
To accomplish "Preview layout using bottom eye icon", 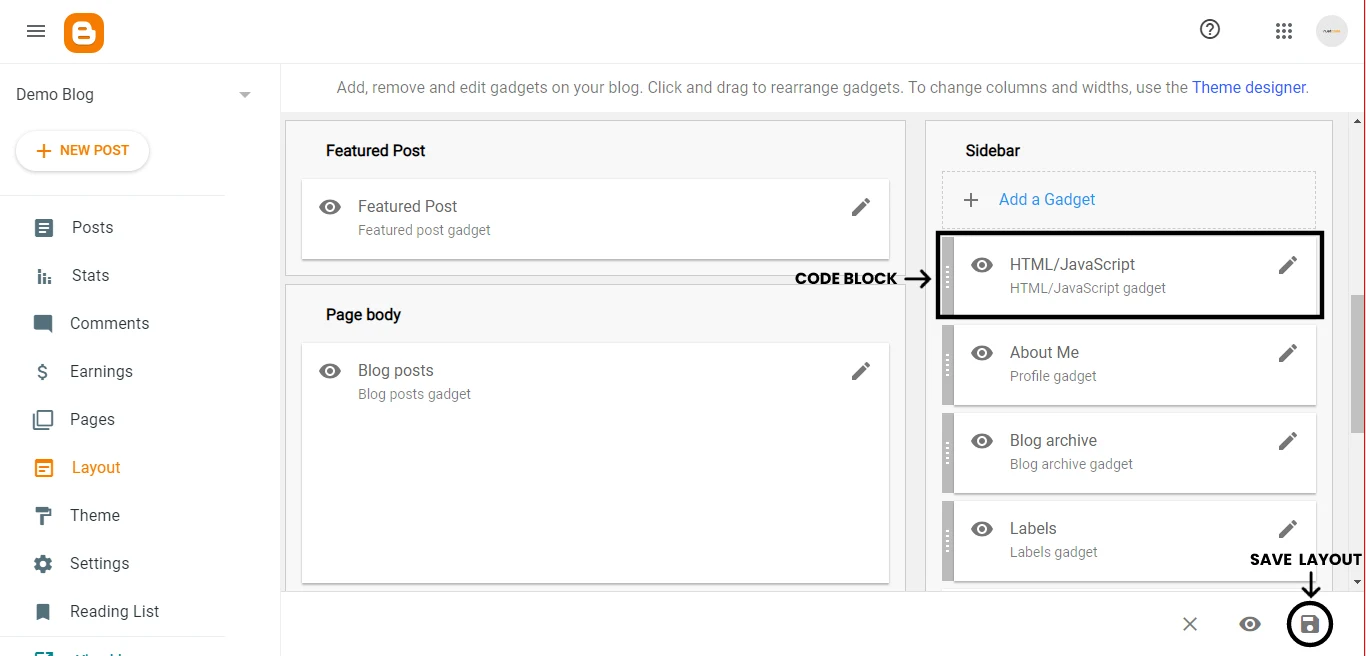I will (1250, 624).
